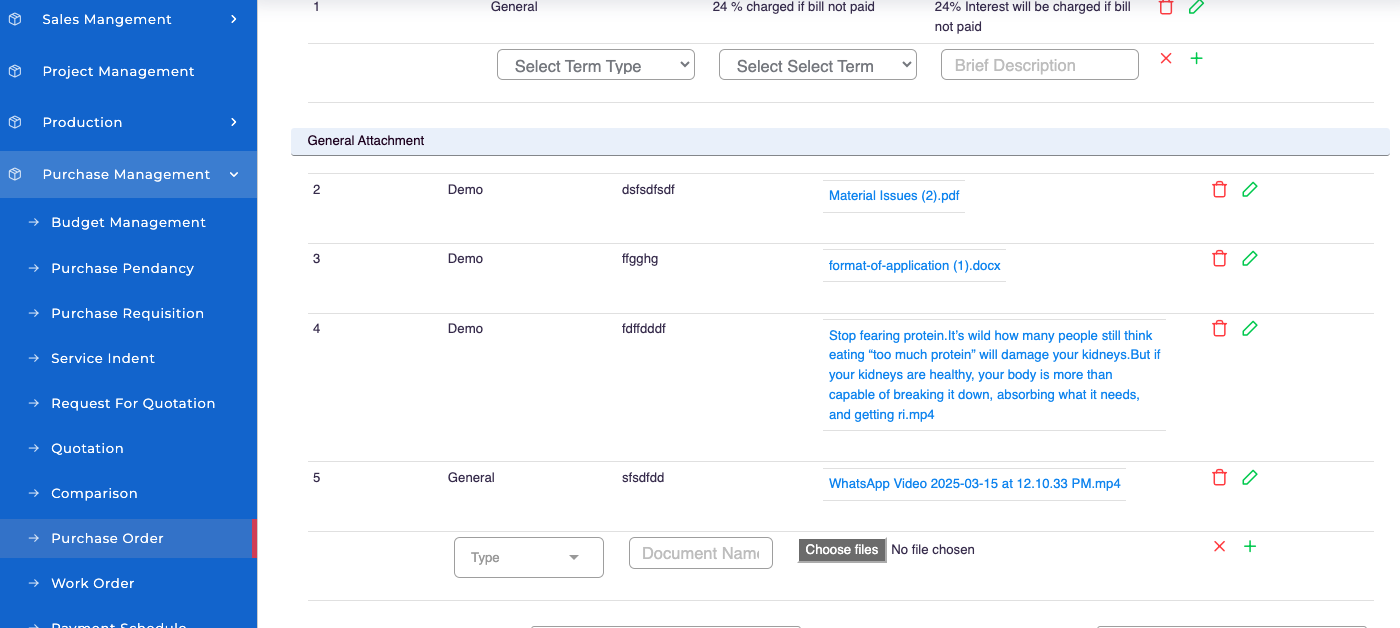Click red X to cancel the term row
The height and width of the screenshot is (628, 1400).
click(x=1166, y=59)
